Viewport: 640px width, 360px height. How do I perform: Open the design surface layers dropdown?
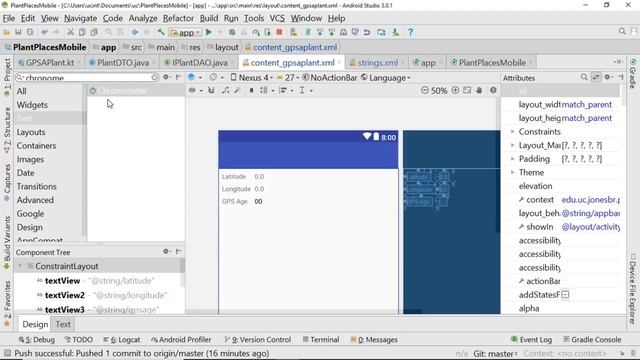click(194, 77)
